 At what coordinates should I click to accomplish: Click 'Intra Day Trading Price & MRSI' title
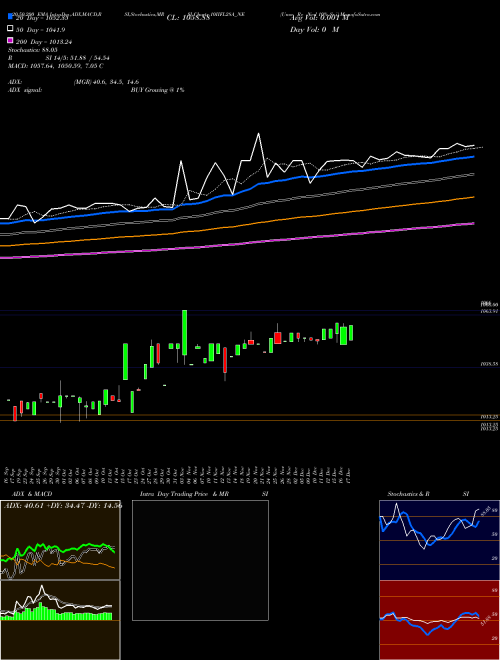click(x=204, y=494)
